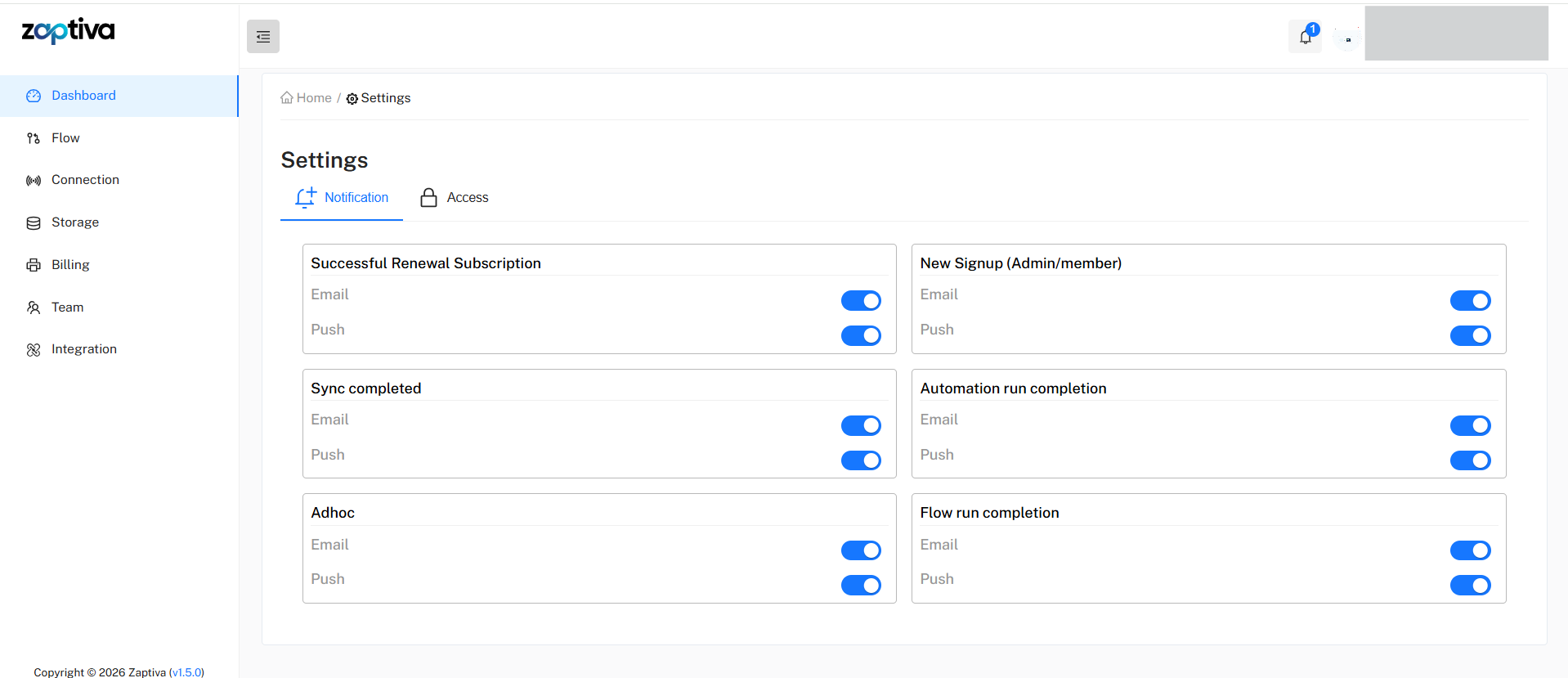Disable Push for New Signup (Admin/member)
This screenshot has height=678, width=1568.
tap(1470, 335)
